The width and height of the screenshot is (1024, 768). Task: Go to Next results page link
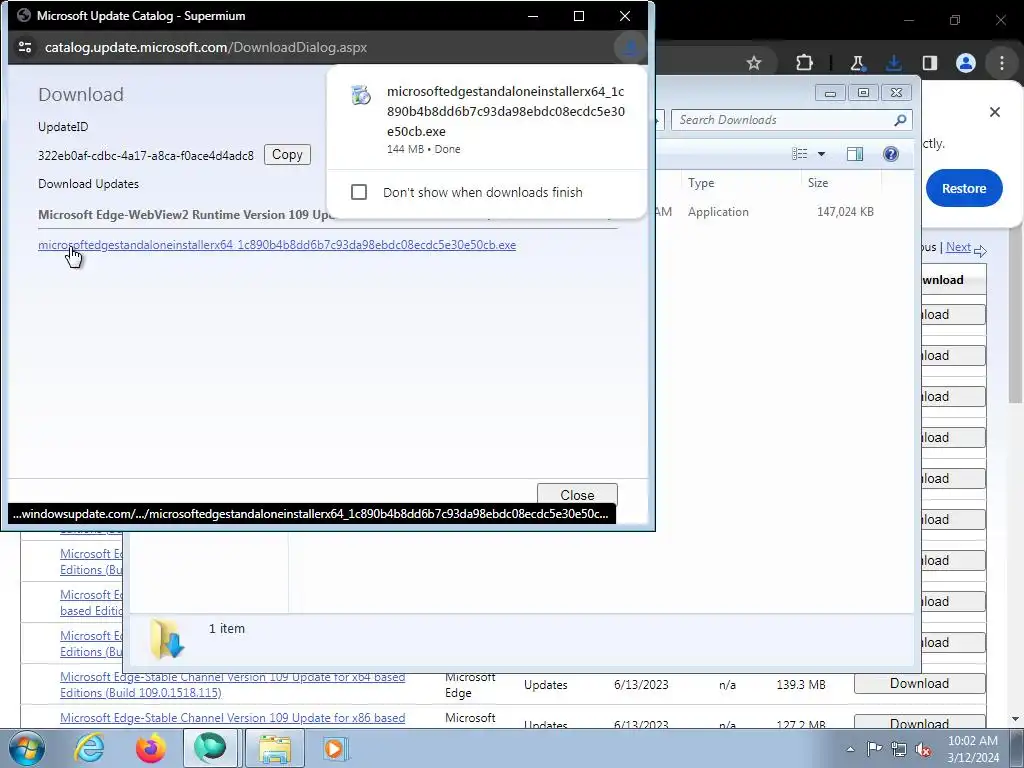958,247
